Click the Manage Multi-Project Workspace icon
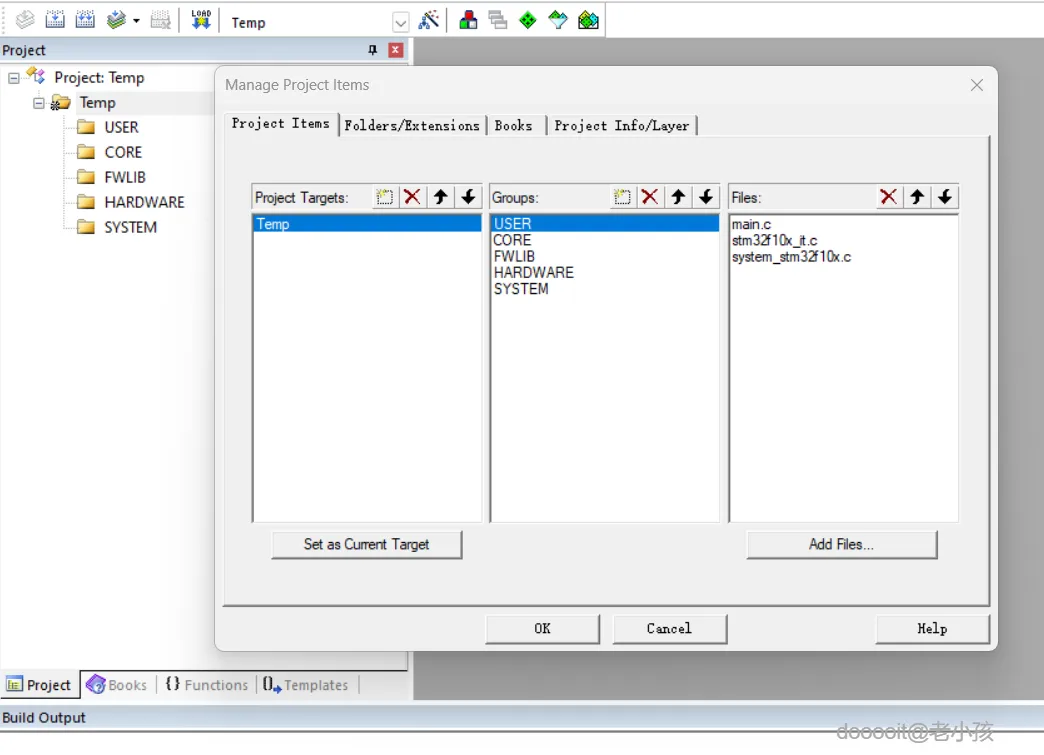Screen dimensions: 1044x755 point(497,20)
